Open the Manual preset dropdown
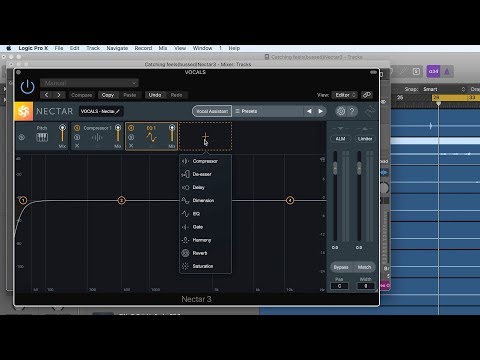This screenshot has height=360, width=480. pyautogui.click(x=89, y=83)
